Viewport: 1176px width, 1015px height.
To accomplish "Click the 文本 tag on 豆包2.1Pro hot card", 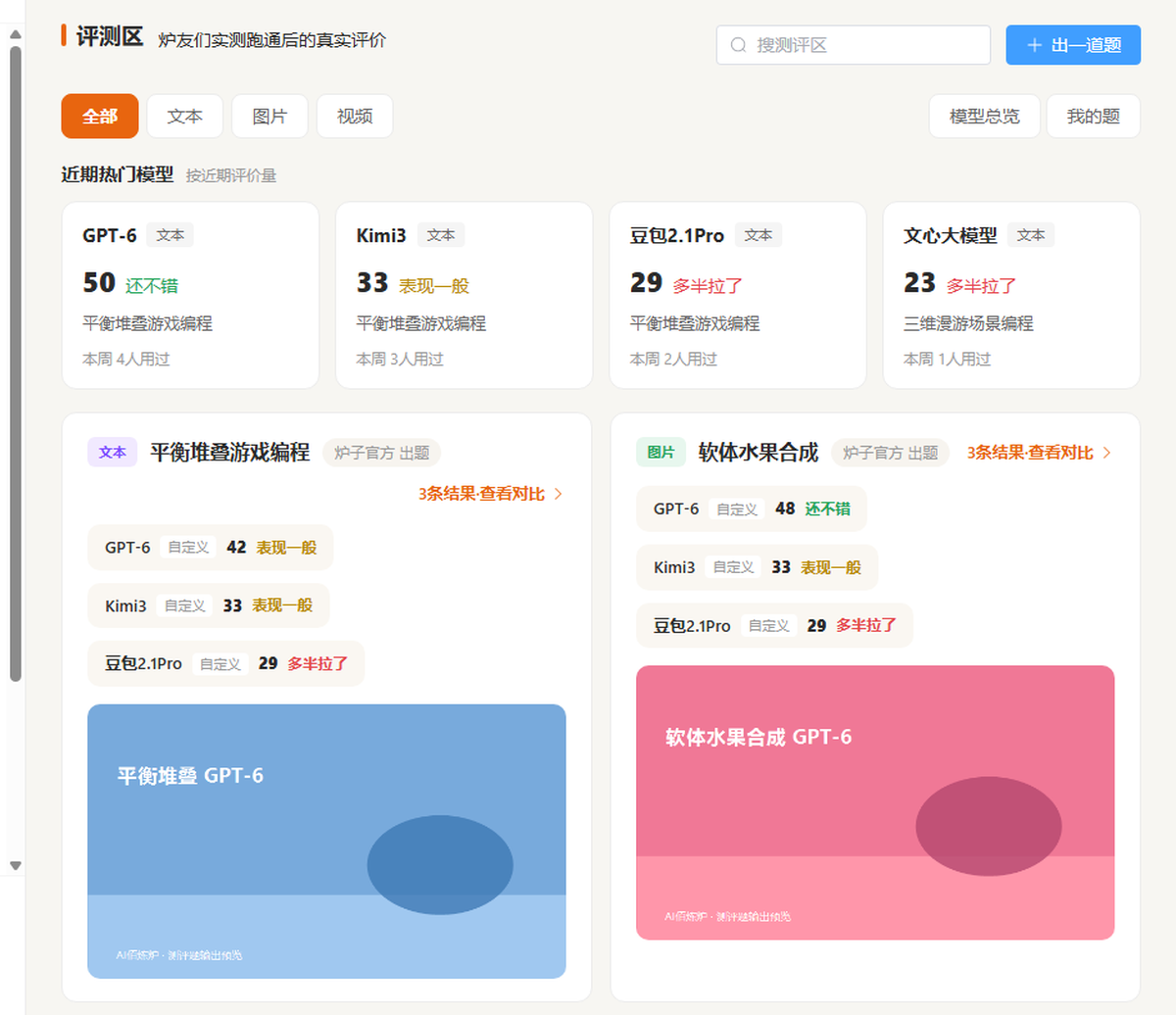I will click(x=759, y=235).
